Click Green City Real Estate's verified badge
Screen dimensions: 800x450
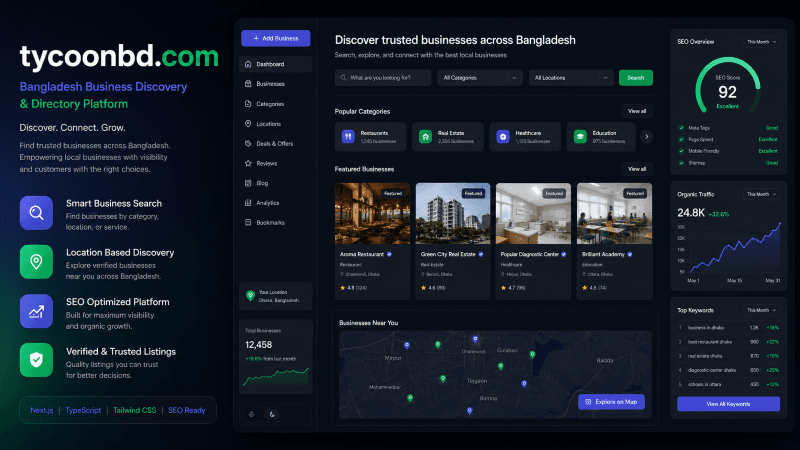coord(481,254)
